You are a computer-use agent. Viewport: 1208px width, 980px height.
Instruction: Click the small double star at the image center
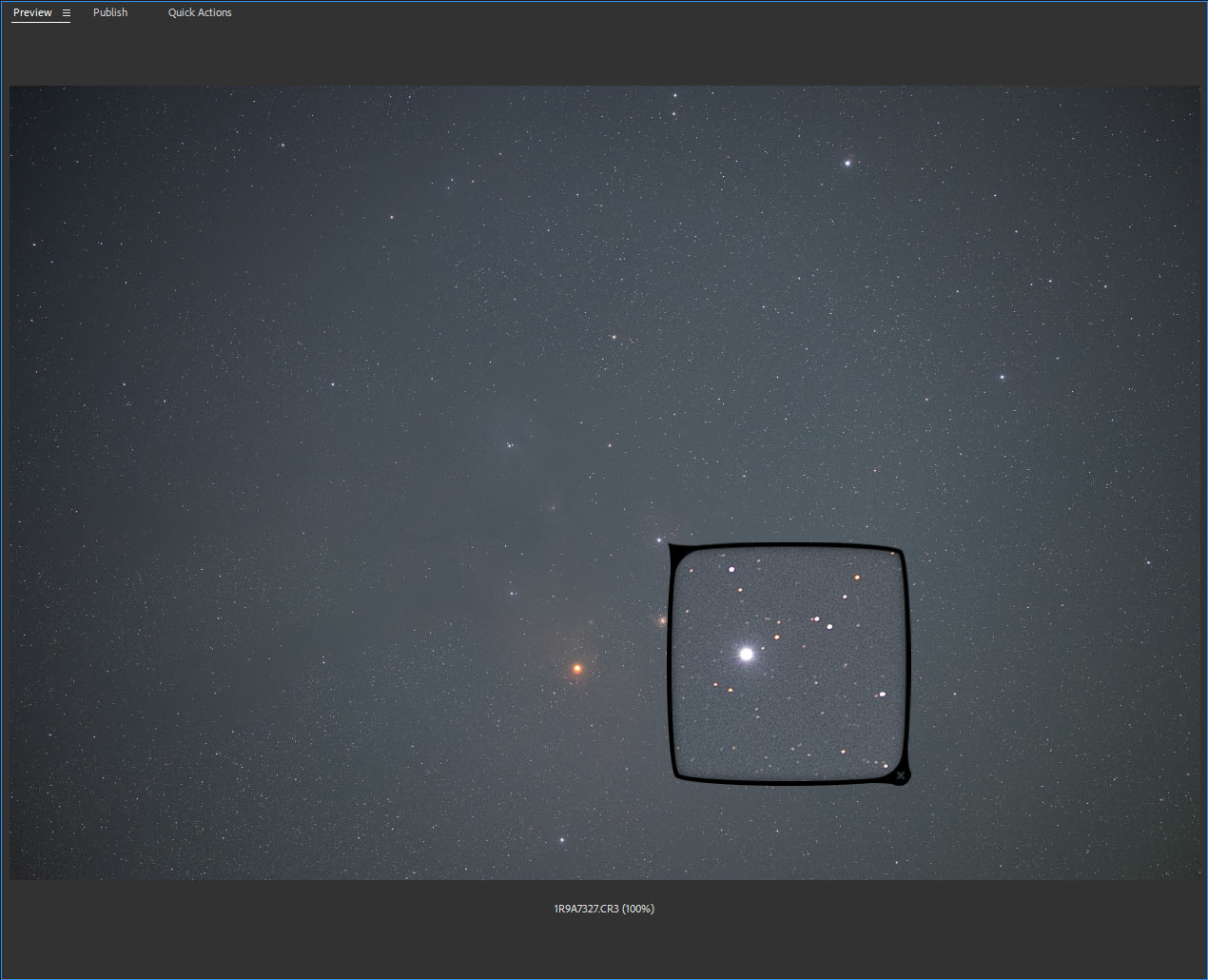pos(511,444)
